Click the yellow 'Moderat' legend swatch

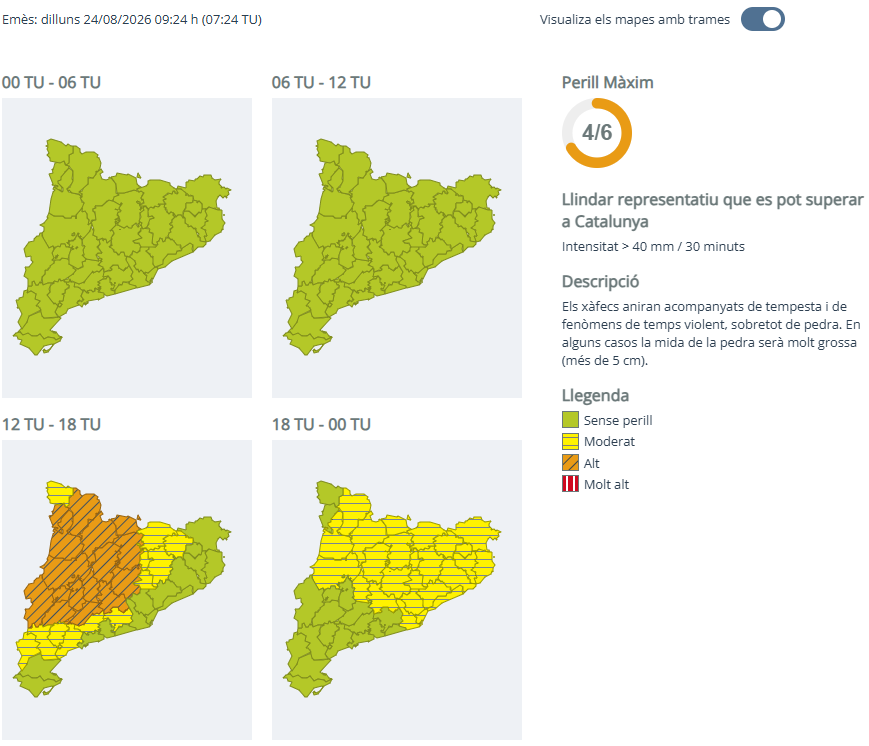[570, 441]
